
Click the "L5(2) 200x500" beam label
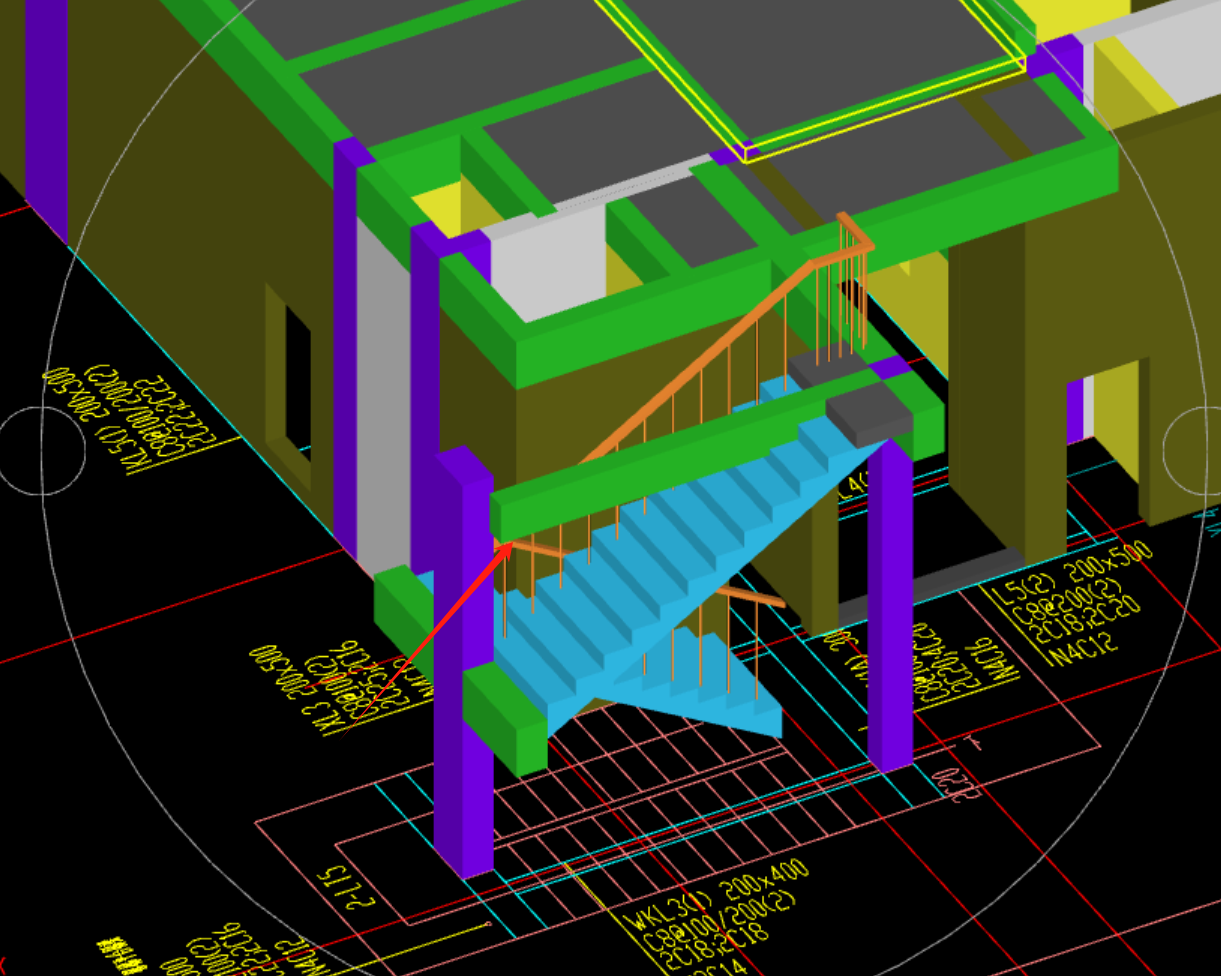click(1071, 574)
